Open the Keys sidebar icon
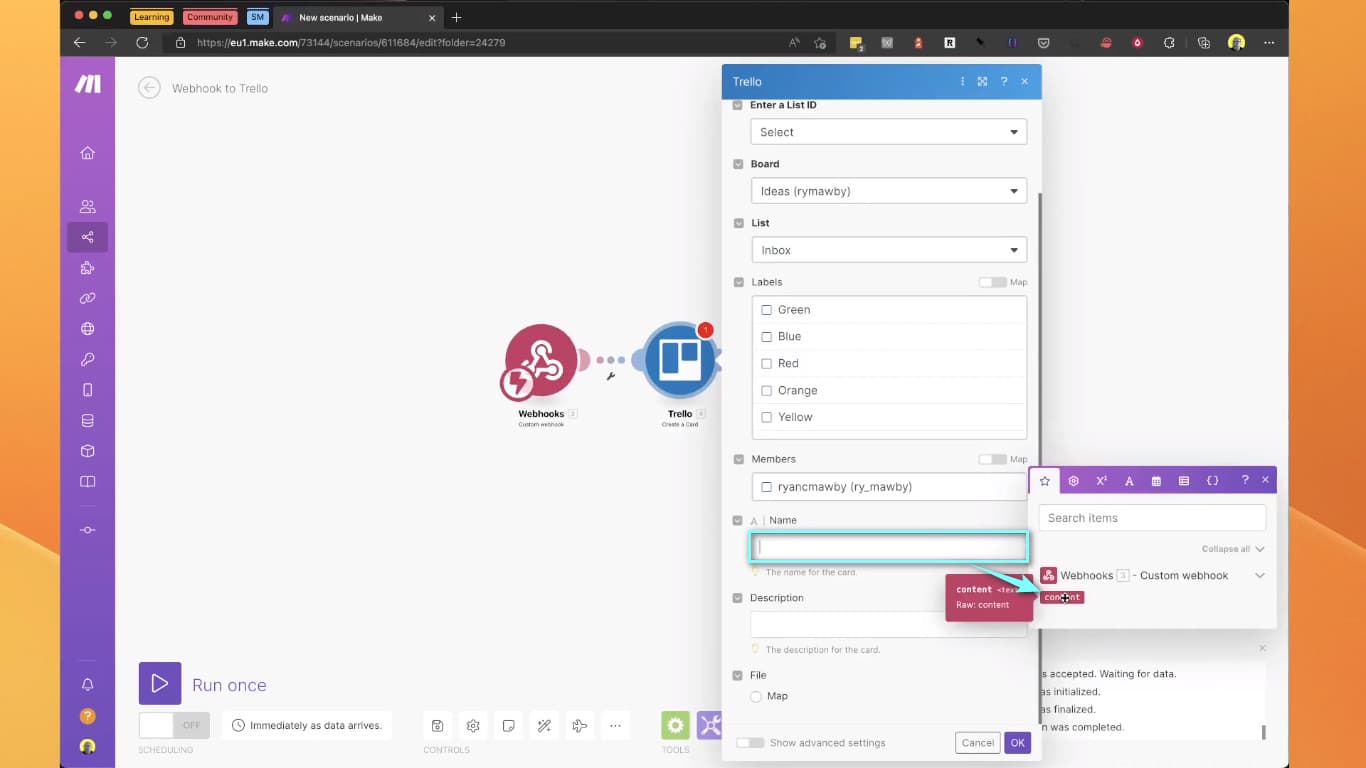Screen dimensions: 1366x768 (x=87, y=359)
